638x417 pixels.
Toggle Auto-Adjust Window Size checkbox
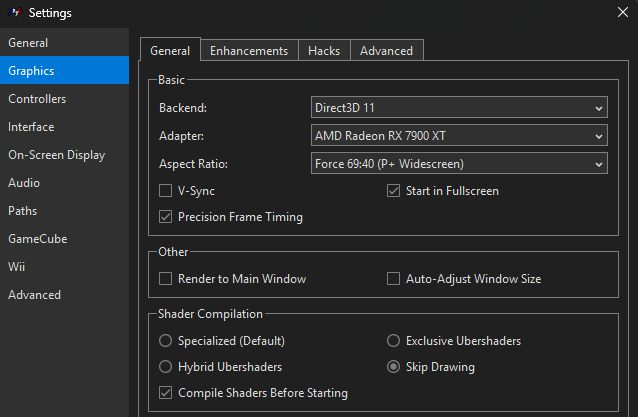(394, 279)
